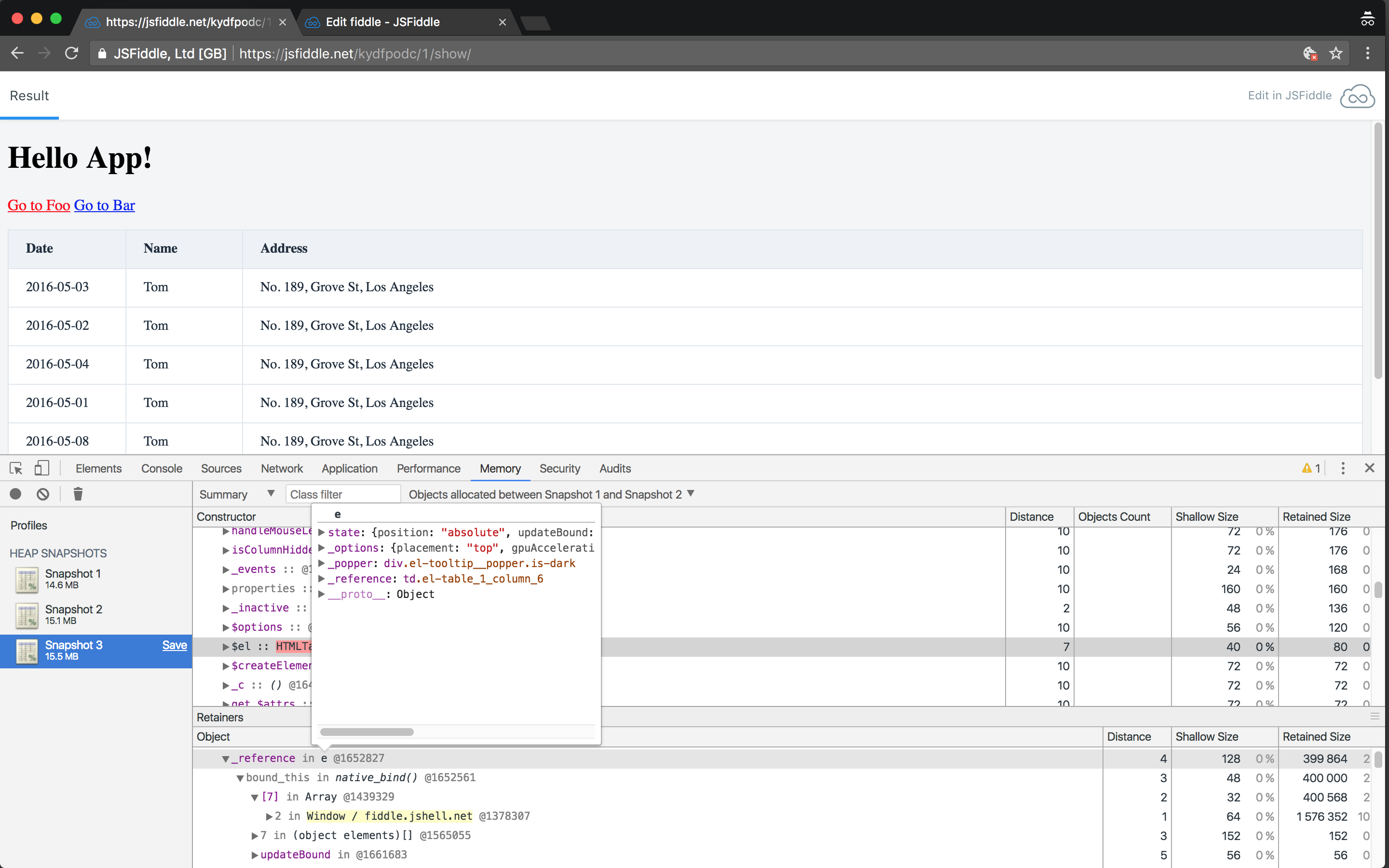Click the Go to Bar link
The height and width of the screenshot is (868, 1389).
[104, 205]
